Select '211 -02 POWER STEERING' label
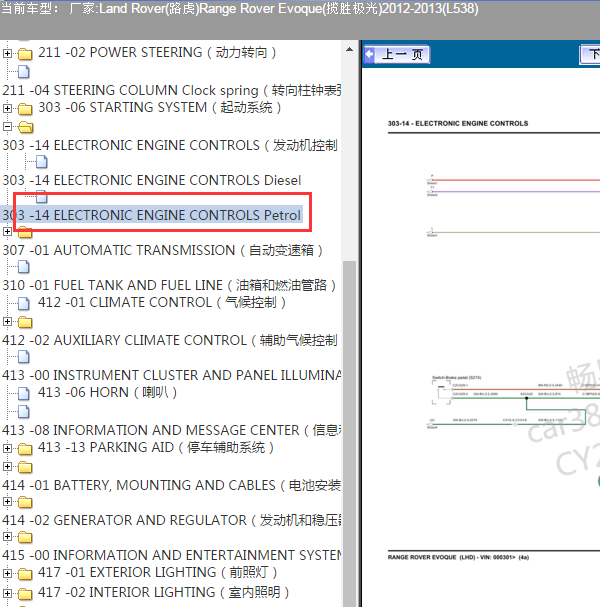The height and width of the screenshot is (607, 600). click(157, 52)
